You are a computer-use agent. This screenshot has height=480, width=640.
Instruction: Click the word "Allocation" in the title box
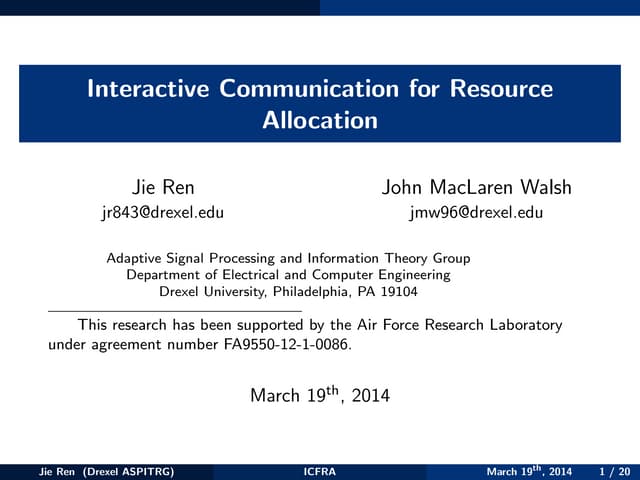tap(320, 121)
